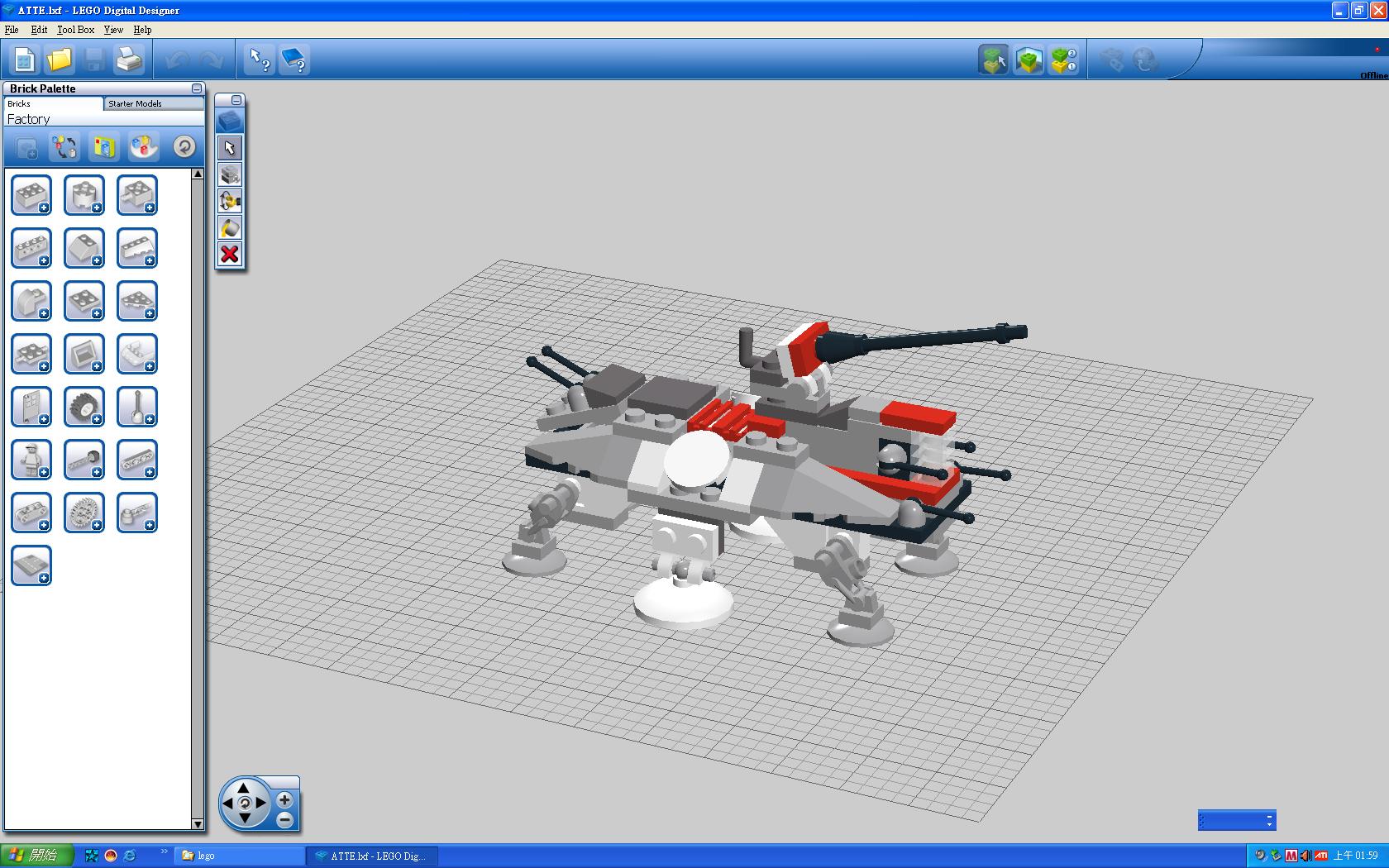Expand the slope brick category
The image size is (1389, 868).
click(x=84, y=248)
